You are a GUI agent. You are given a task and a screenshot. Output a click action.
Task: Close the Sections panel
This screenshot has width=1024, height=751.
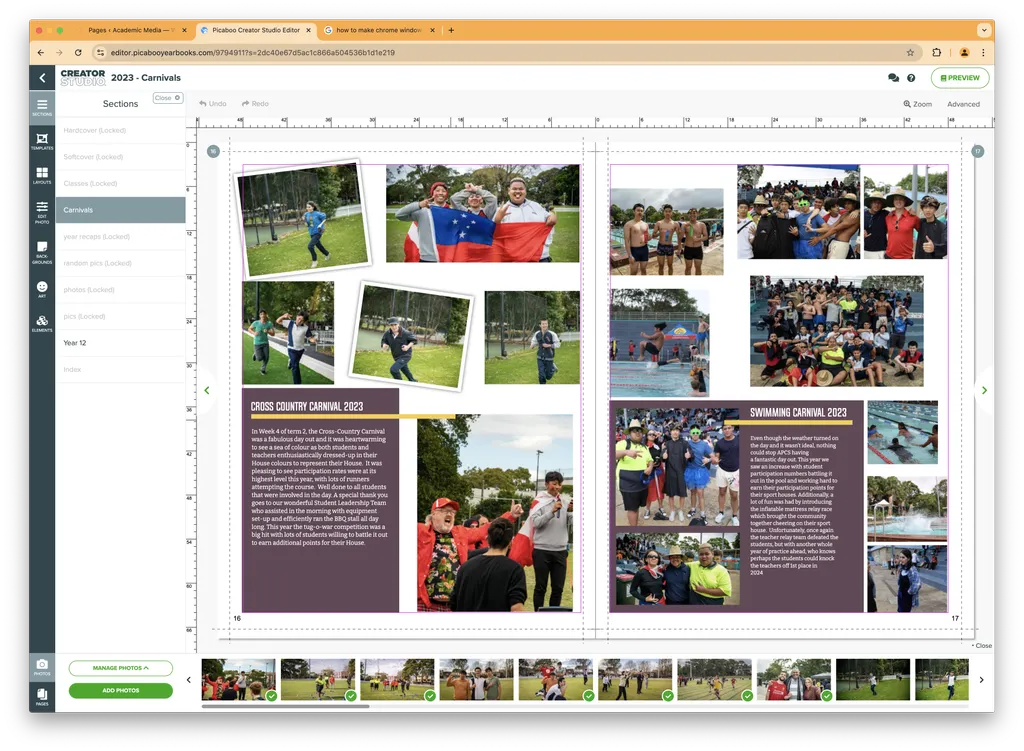[x=168, y=98]
